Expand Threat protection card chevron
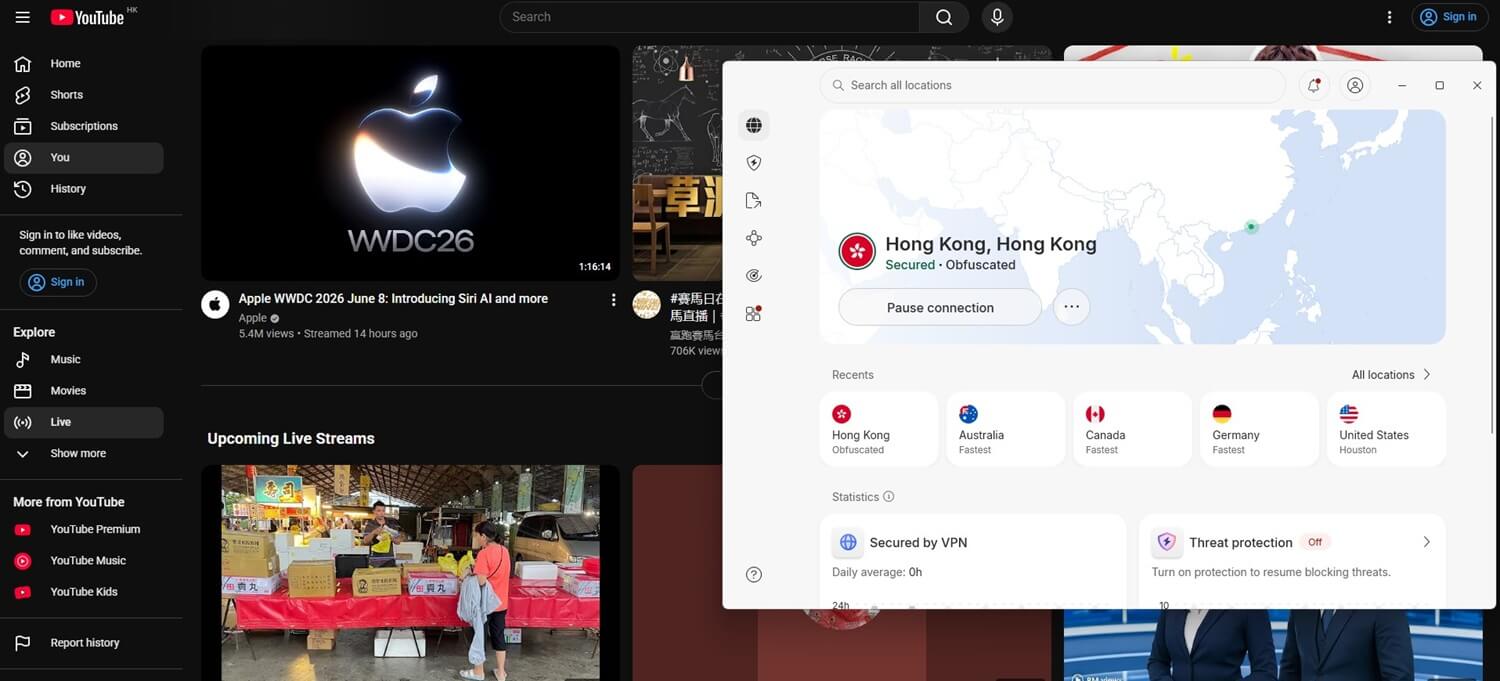Screen dimensions: 1500x681 (1426, 542)
